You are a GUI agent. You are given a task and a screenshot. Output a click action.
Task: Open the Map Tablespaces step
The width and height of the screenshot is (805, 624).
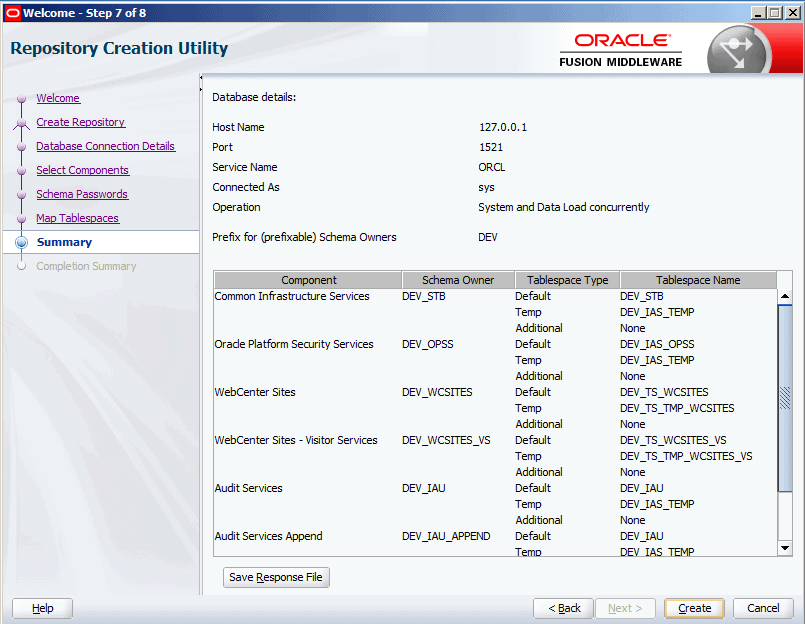pyautogui.click(x=77, y=218)
